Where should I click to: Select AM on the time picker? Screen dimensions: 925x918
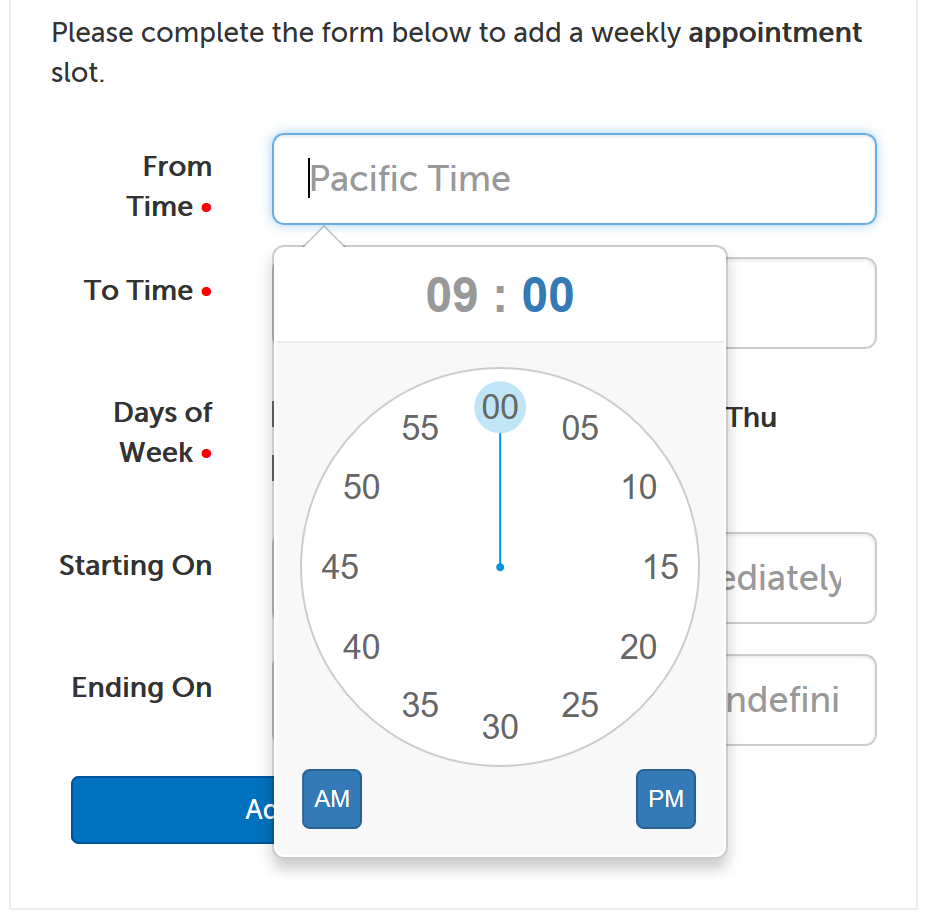331,798
